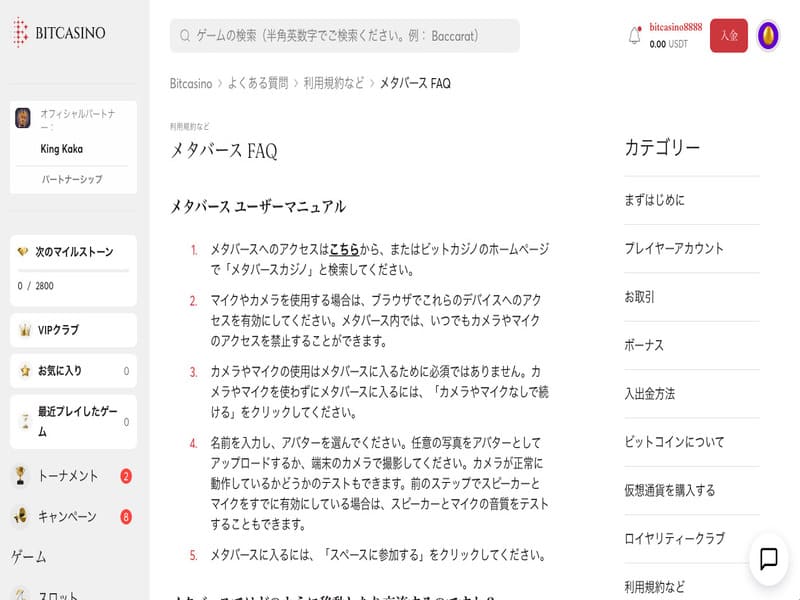Select プレイヤーアカウント category
This screenshot has height=600, width=800.
tap(673, 248)
